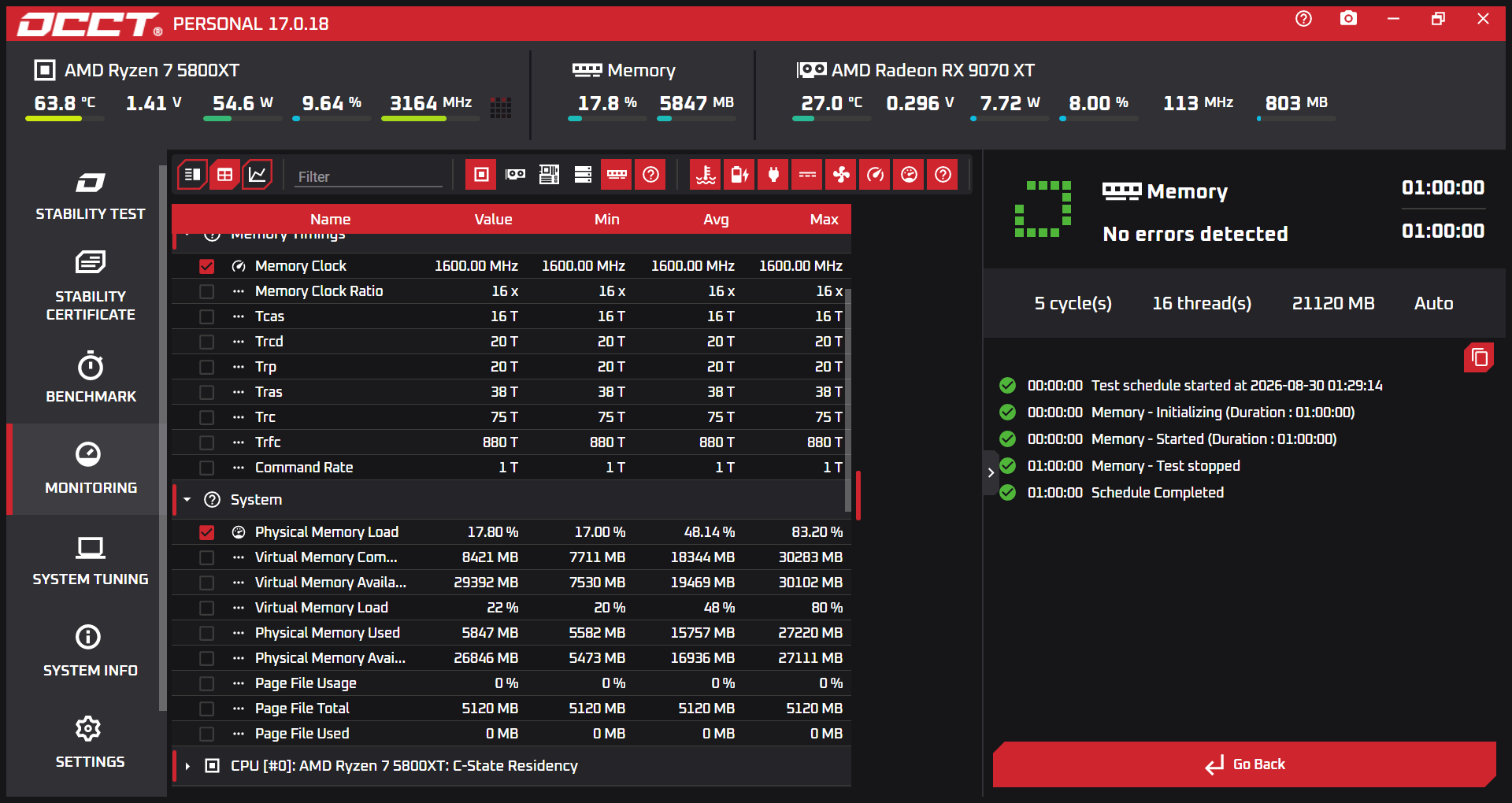Toggle the battery power sensor filter icon

point(739,175)
